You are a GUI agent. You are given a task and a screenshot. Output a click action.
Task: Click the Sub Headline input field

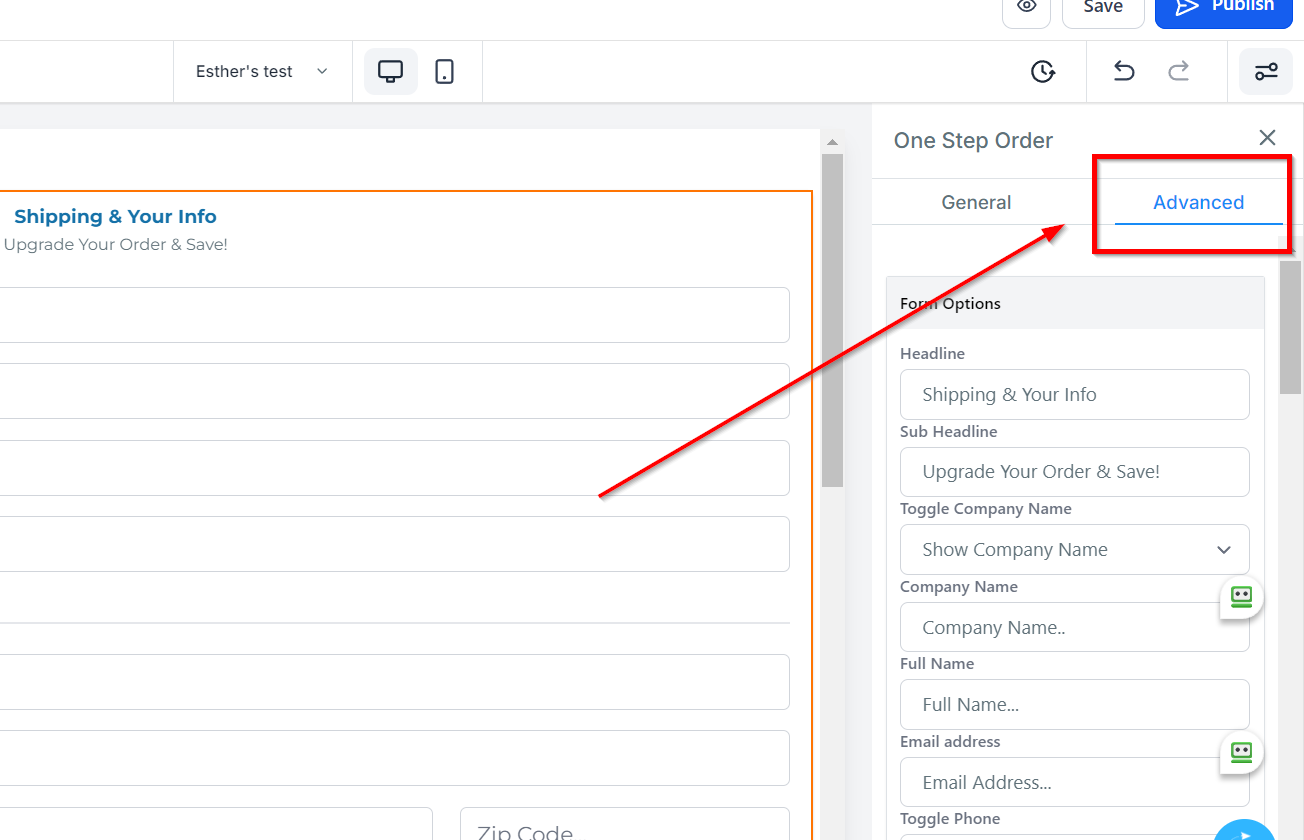pyautogui.click(x=1075, y=472)
